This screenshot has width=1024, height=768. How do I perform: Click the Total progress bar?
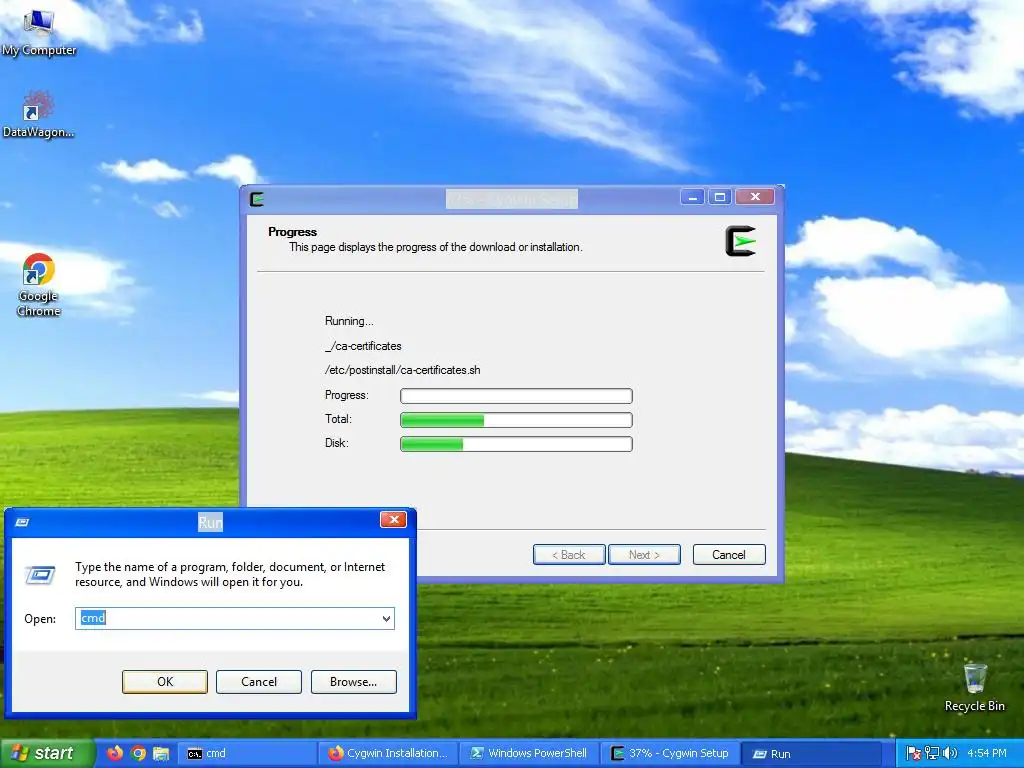pos(516,420)
